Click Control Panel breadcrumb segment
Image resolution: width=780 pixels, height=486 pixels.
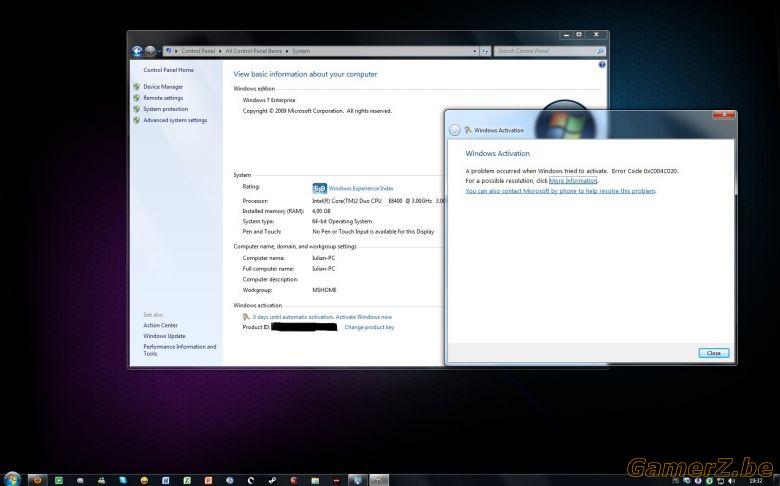tap(198, 51)
